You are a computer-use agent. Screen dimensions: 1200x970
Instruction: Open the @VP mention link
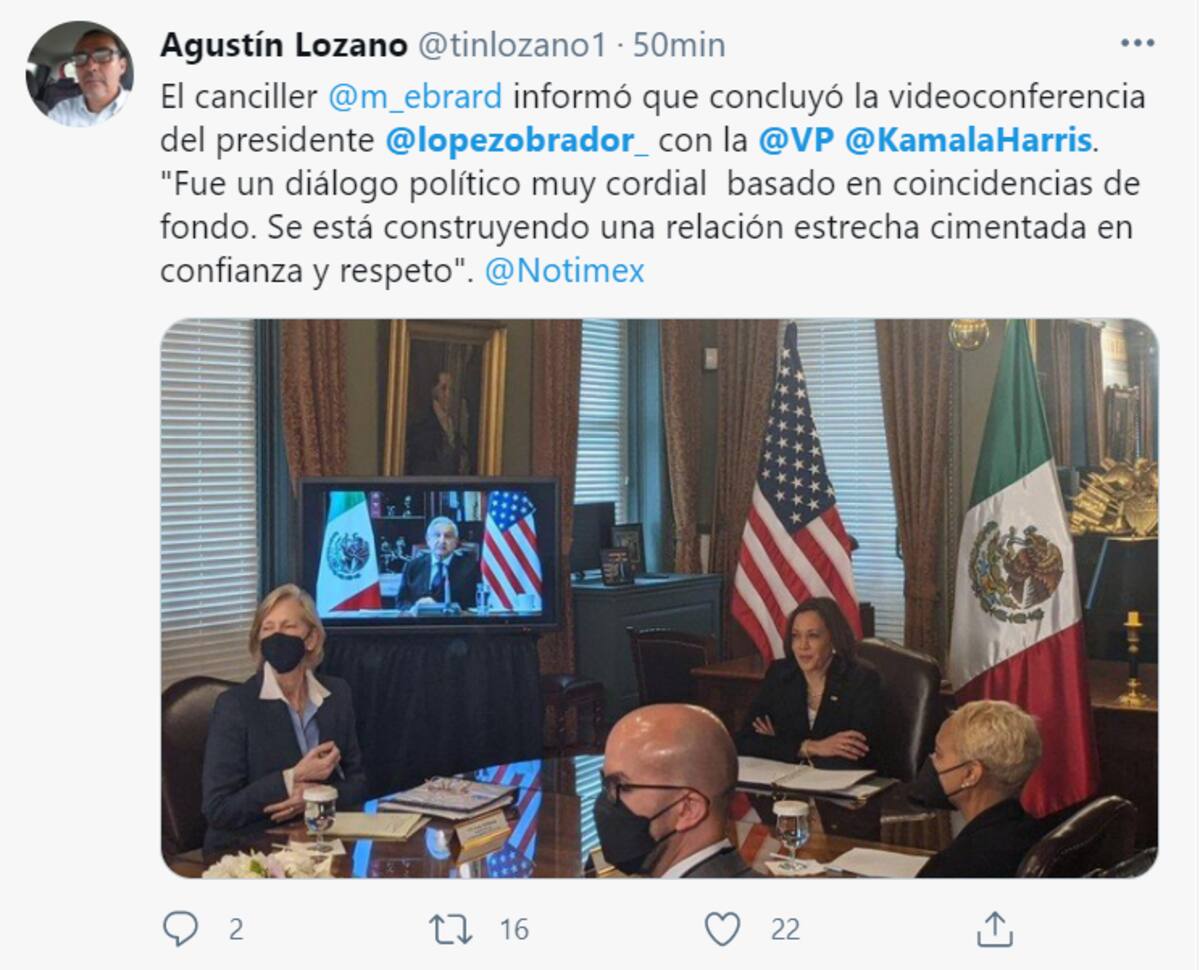coord(796,141)
